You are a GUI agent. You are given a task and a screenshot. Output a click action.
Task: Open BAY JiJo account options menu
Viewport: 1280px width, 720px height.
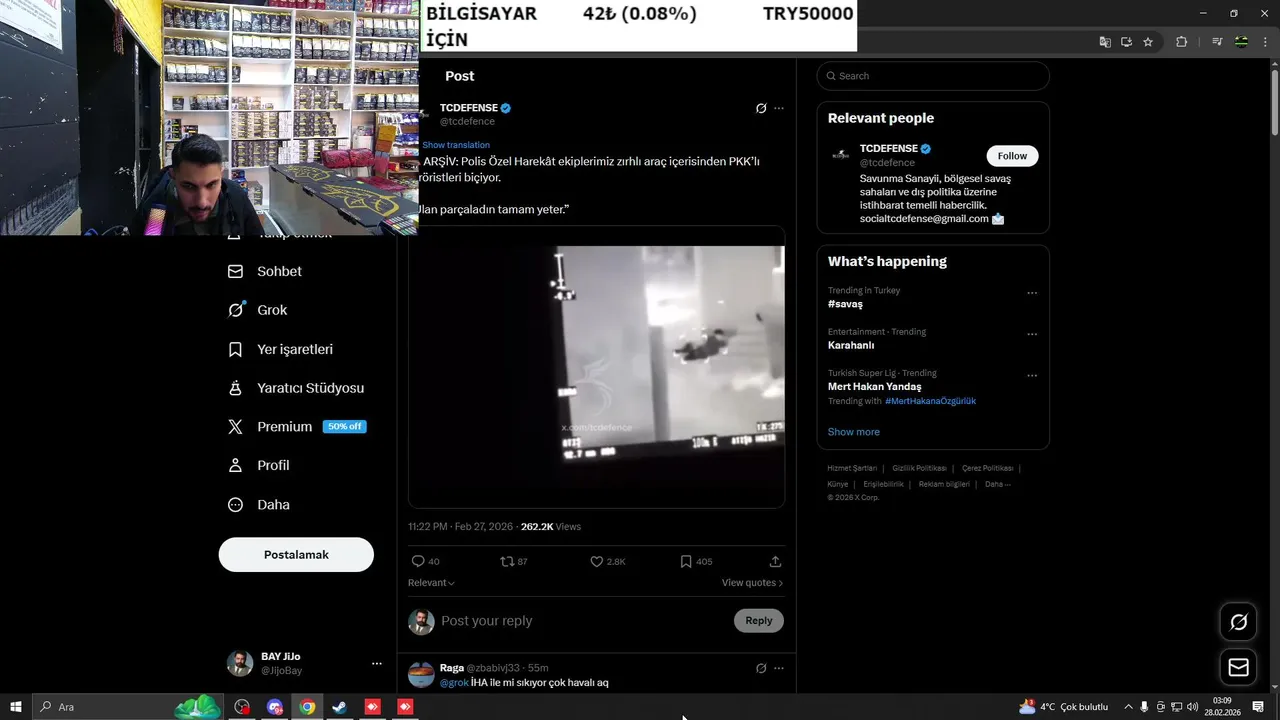click(377, 663)
